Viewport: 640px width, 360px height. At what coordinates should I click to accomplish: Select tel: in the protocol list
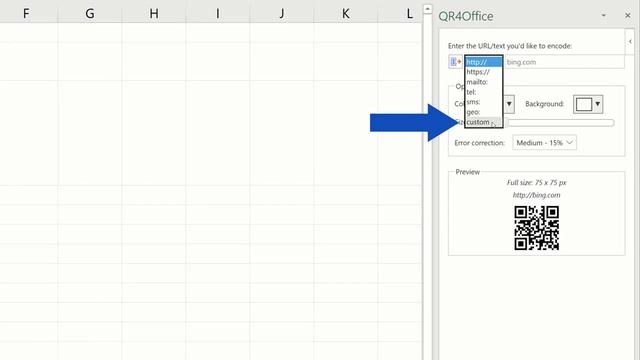pyautogui.click(x=484, y=92)
